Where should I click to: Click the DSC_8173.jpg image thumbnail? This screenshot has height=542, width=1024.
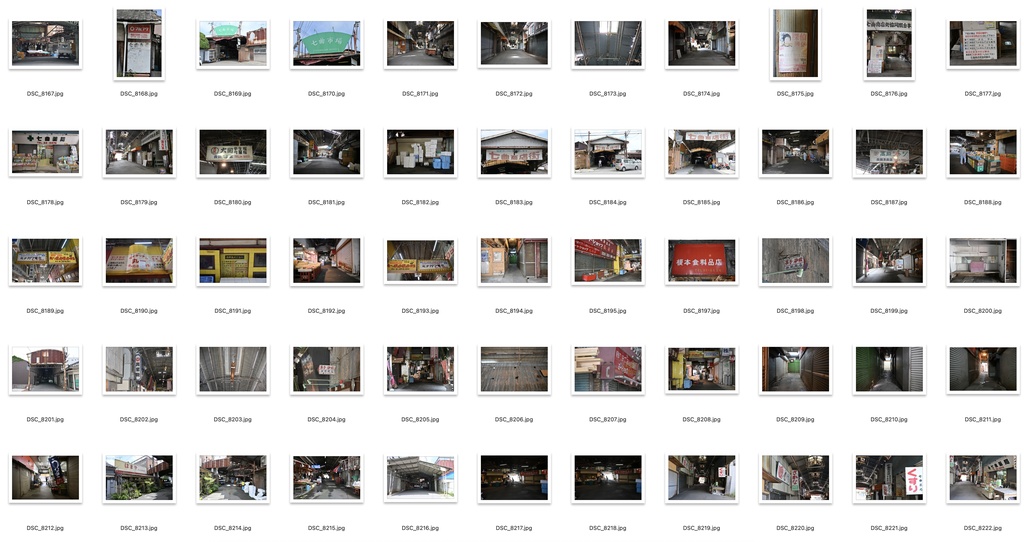click(x=608, y=44)
